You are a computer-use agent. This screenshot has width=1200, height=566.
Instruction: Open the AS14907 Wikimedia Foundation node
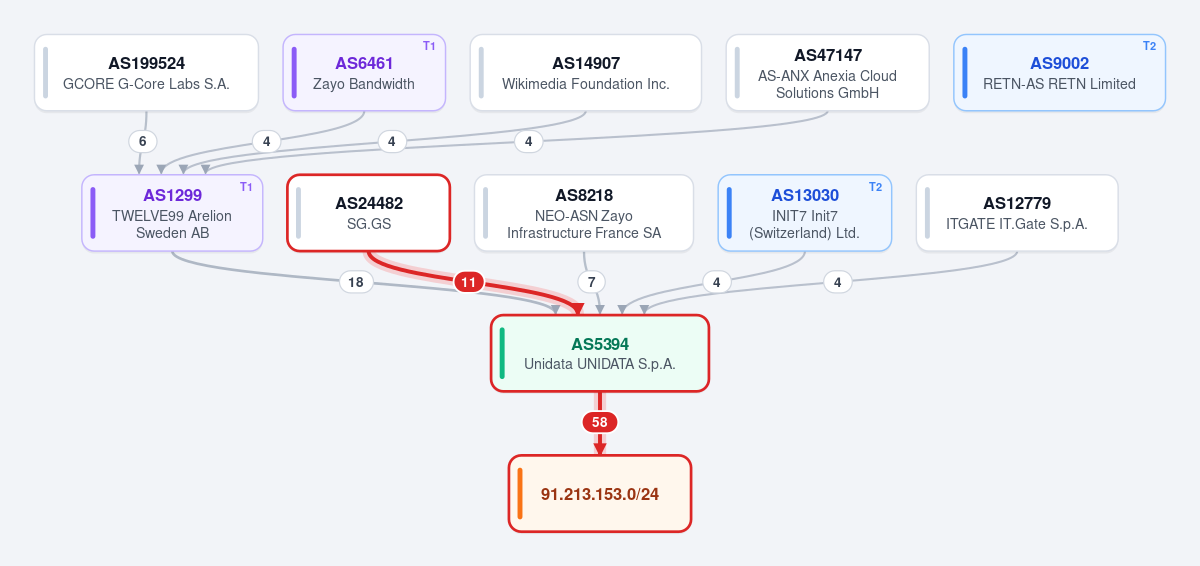click(586, 73)
